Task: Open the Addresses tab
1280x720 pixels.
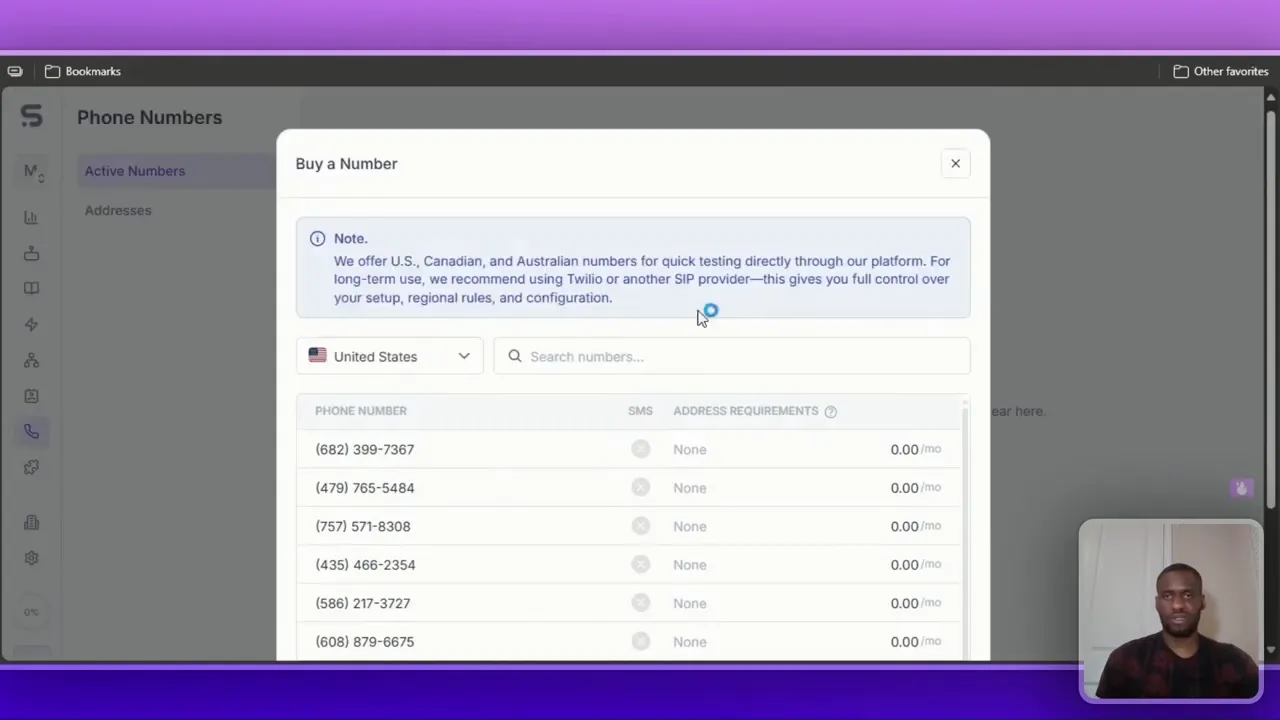Action: click(x=118, y=210)
